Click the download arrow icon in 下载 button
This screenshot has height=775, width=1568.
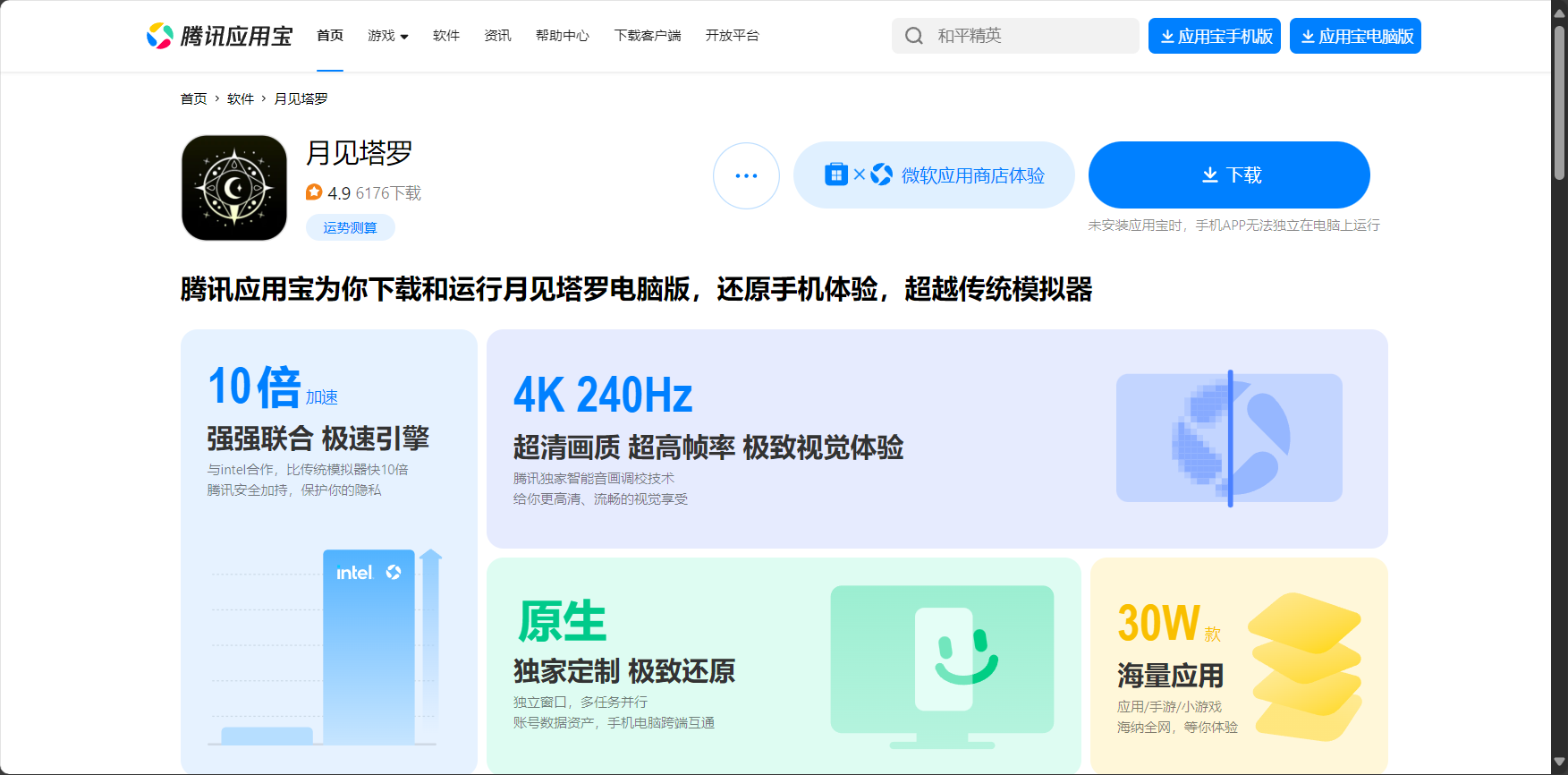(1210, 175)
